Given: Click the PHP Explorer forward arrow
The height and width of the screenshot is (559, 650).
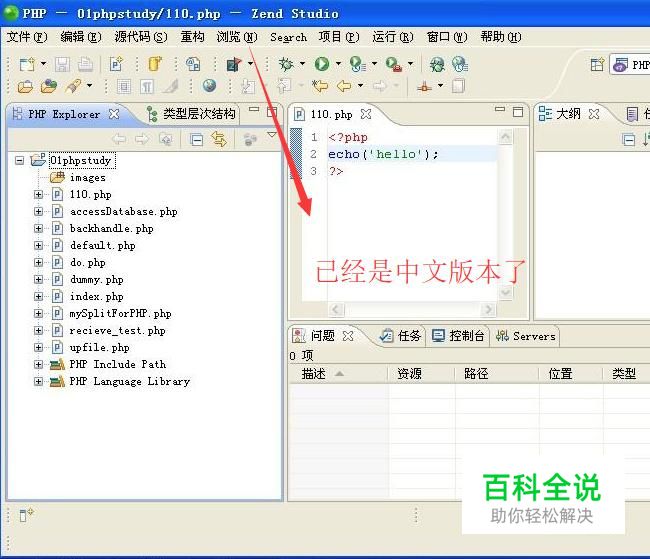Looking at the screenshot, I should (x=142, y=139).
